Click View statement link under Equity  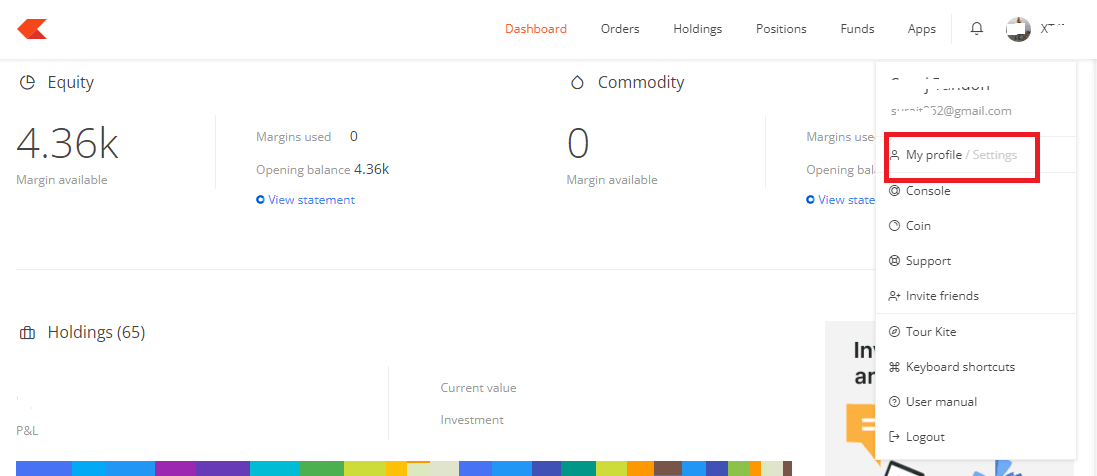[310, 200]
